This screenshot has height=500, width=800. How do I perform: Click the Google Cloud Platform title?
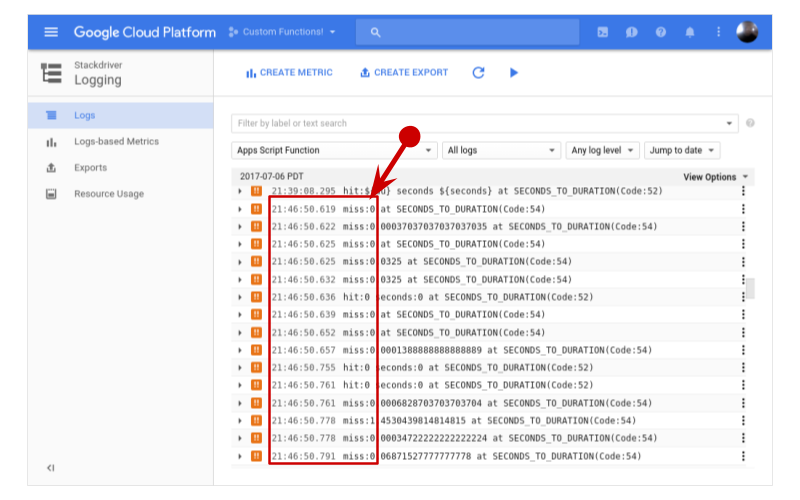(x=145, y=32)
